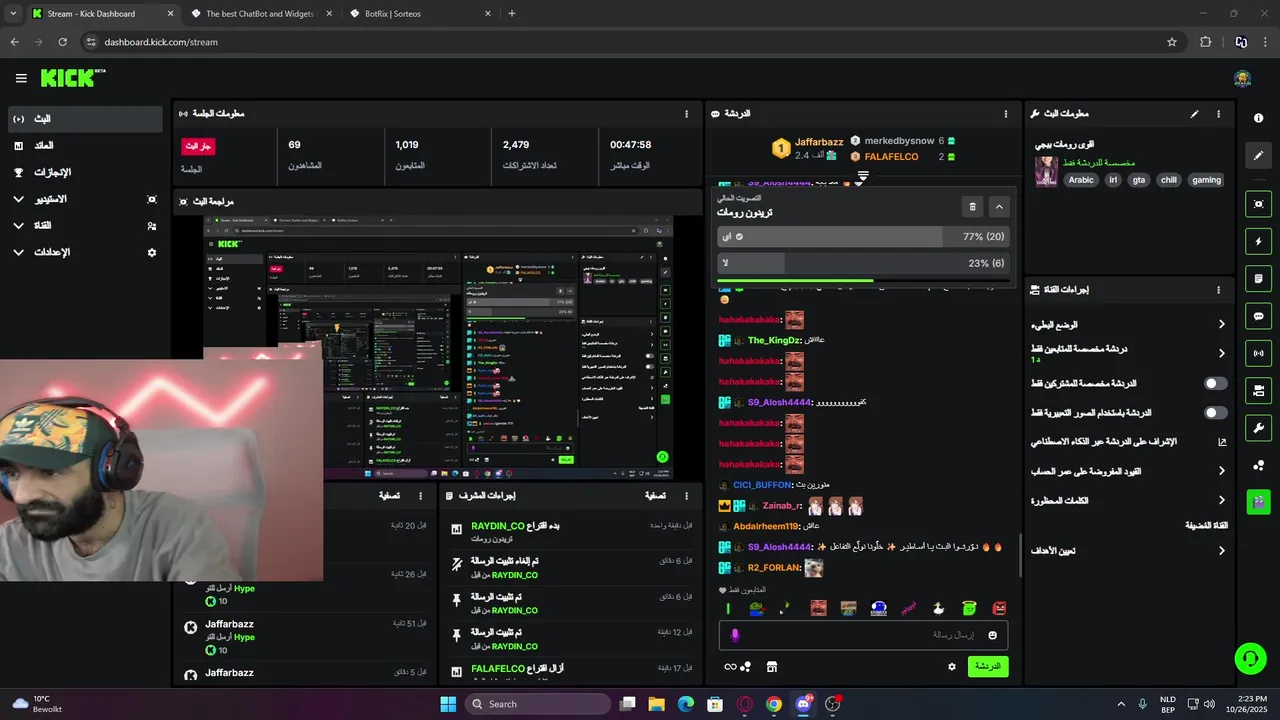Expand the followers-only chat row chevron
Image resolution: width=1280 pixels, height=720 pixels.
pos(1221,353)
